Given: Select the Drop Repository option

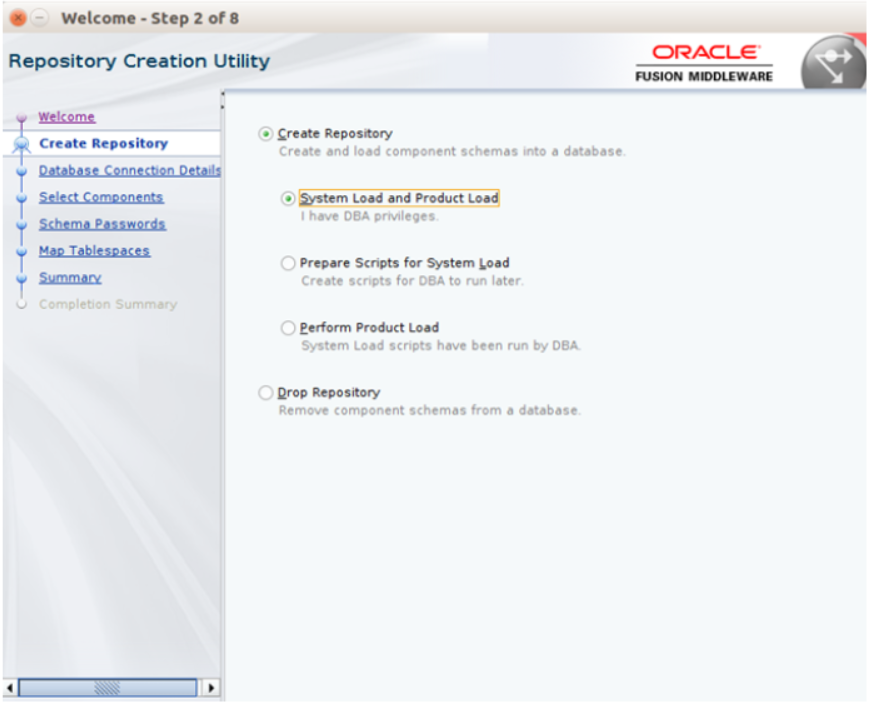Looking at the screenshot, I should tap(265, 392).
